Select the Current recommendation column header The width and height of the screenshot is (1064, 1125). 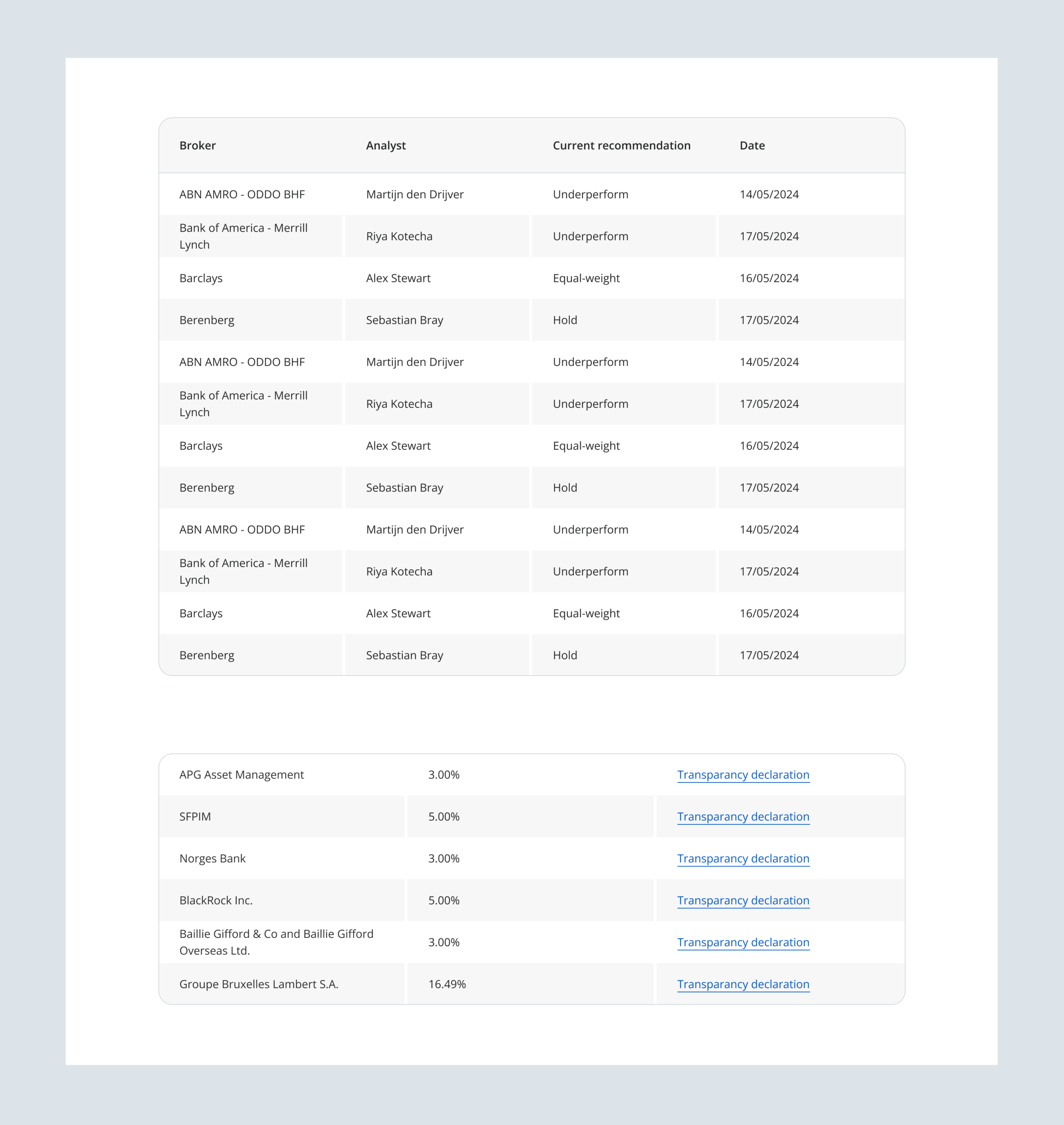point(622,145)
